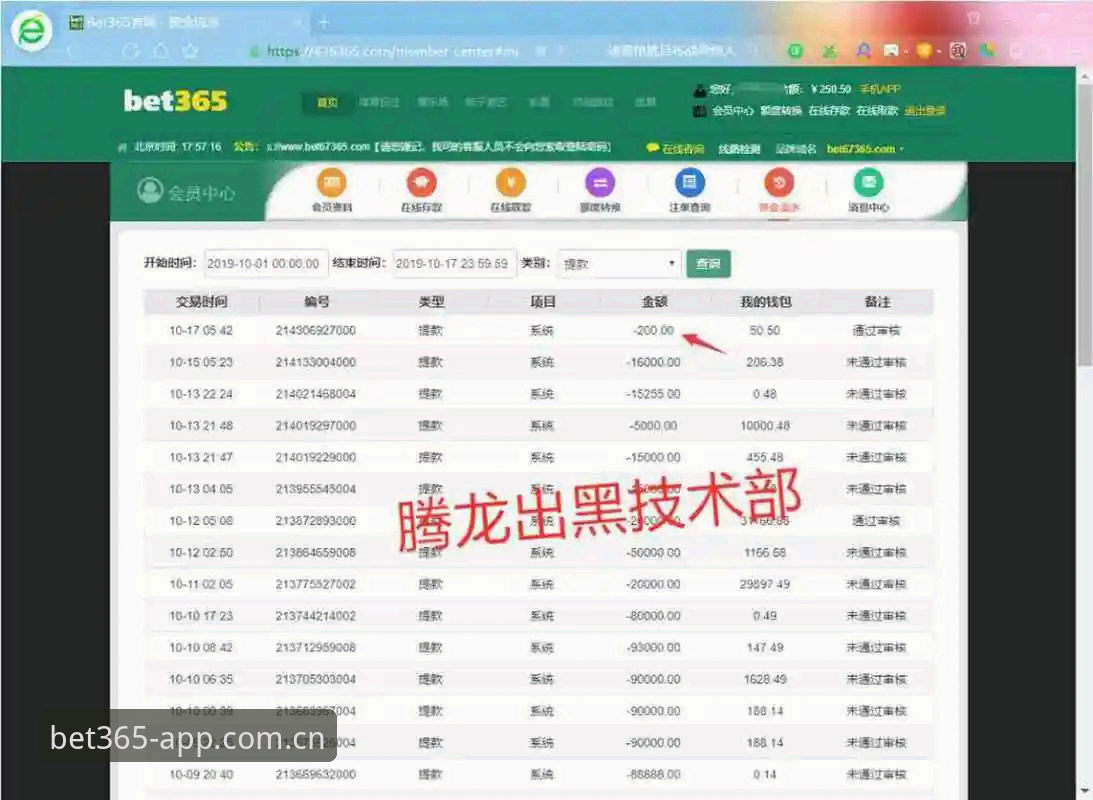
Task: Click the ¥250.50 balance in header
Action: coord(831,89)
